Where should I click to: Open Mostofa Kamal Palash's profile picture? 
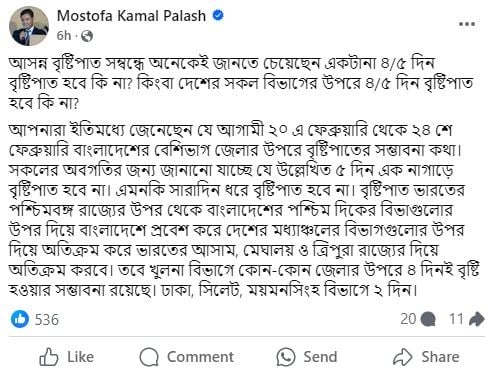pos(29,26)
